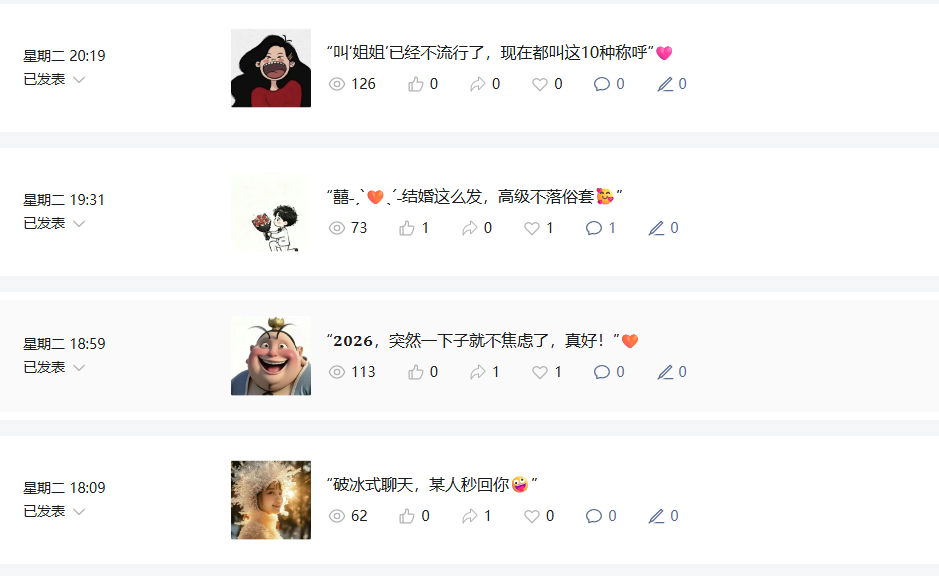Click thumbs-up icon on the 姐姐 article
The height and width of the screenshot is (576, 939).
point(416,84)
